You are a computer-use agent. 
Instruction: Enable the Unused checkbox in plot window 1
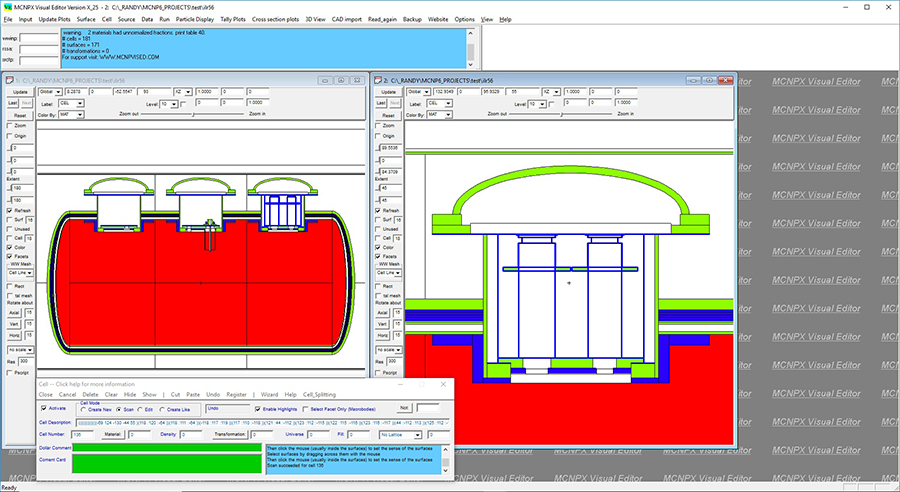pyautogui.click(x=10, y=229)
